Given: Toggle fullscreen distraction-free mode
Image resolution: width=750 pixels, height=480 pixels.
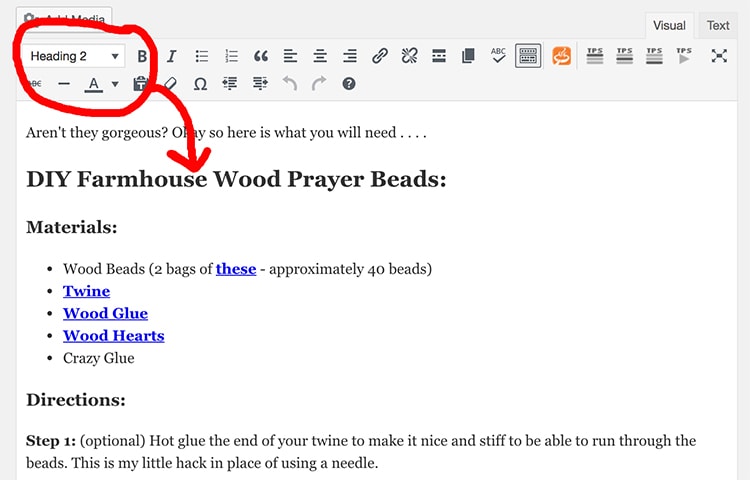Looking at the screenshot, I should click(x=719, y=56).
